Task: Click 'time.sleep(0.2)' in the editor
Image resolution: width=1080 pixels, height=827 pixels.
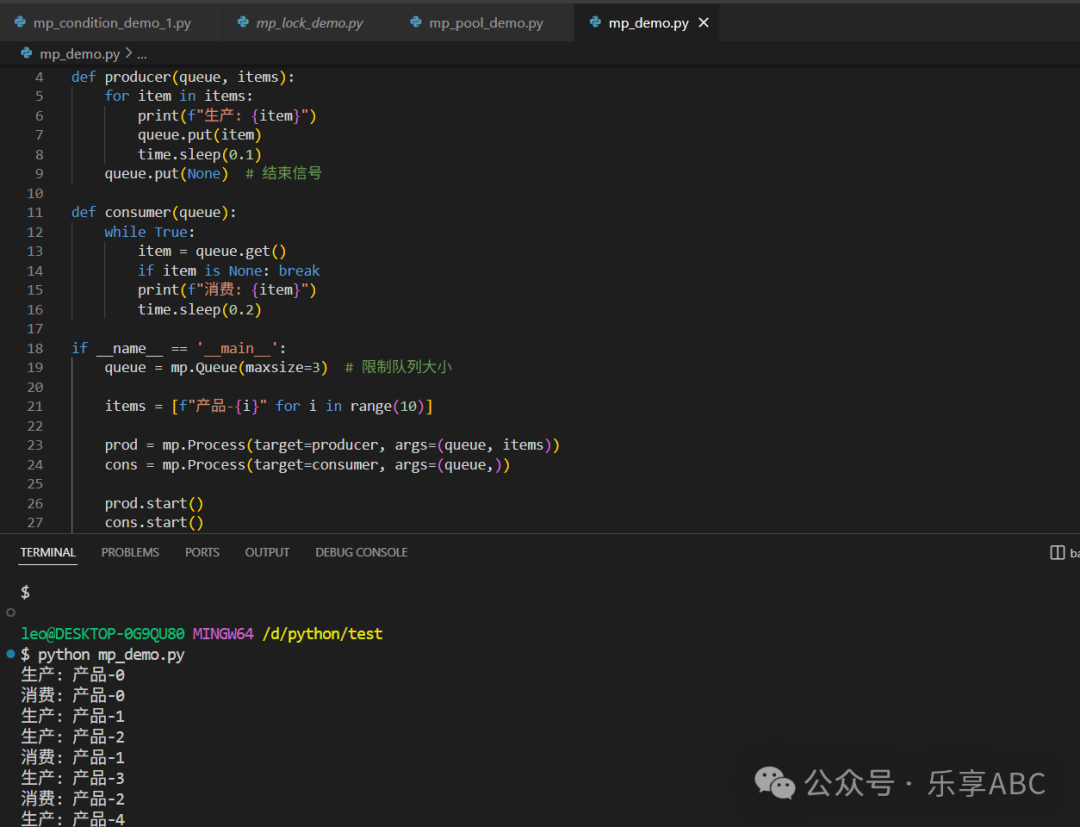Action: tap(200, 309)
